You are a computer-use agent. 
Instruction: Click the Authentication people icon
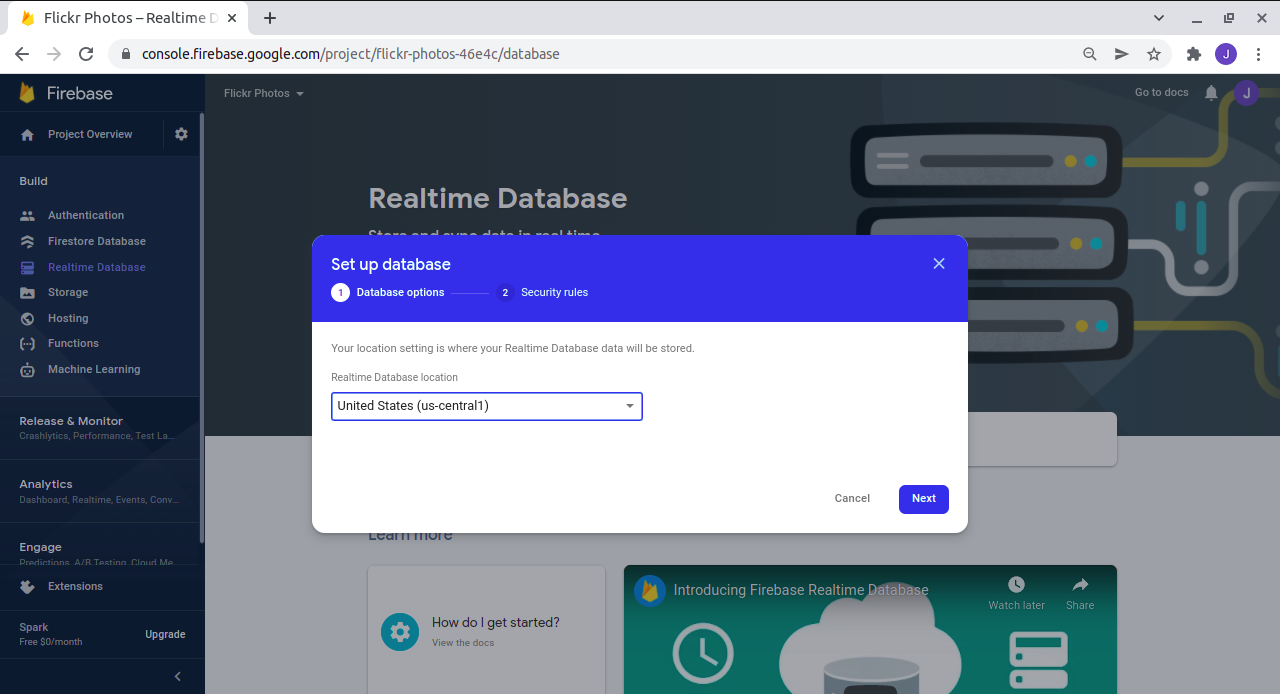(x=27, y=216)
